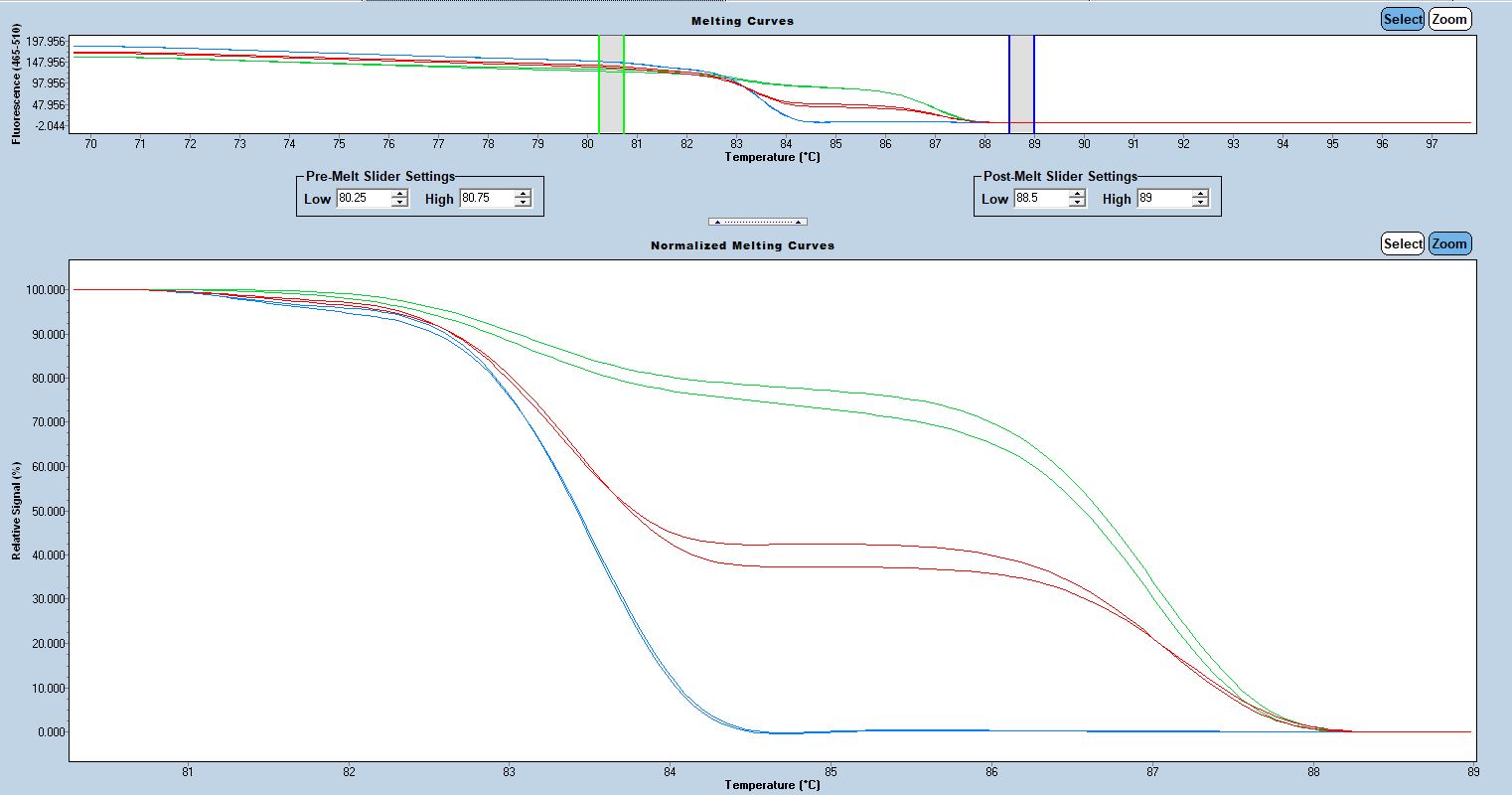Decrease Pre-Melt Low value with down arrow

[399, 203]
